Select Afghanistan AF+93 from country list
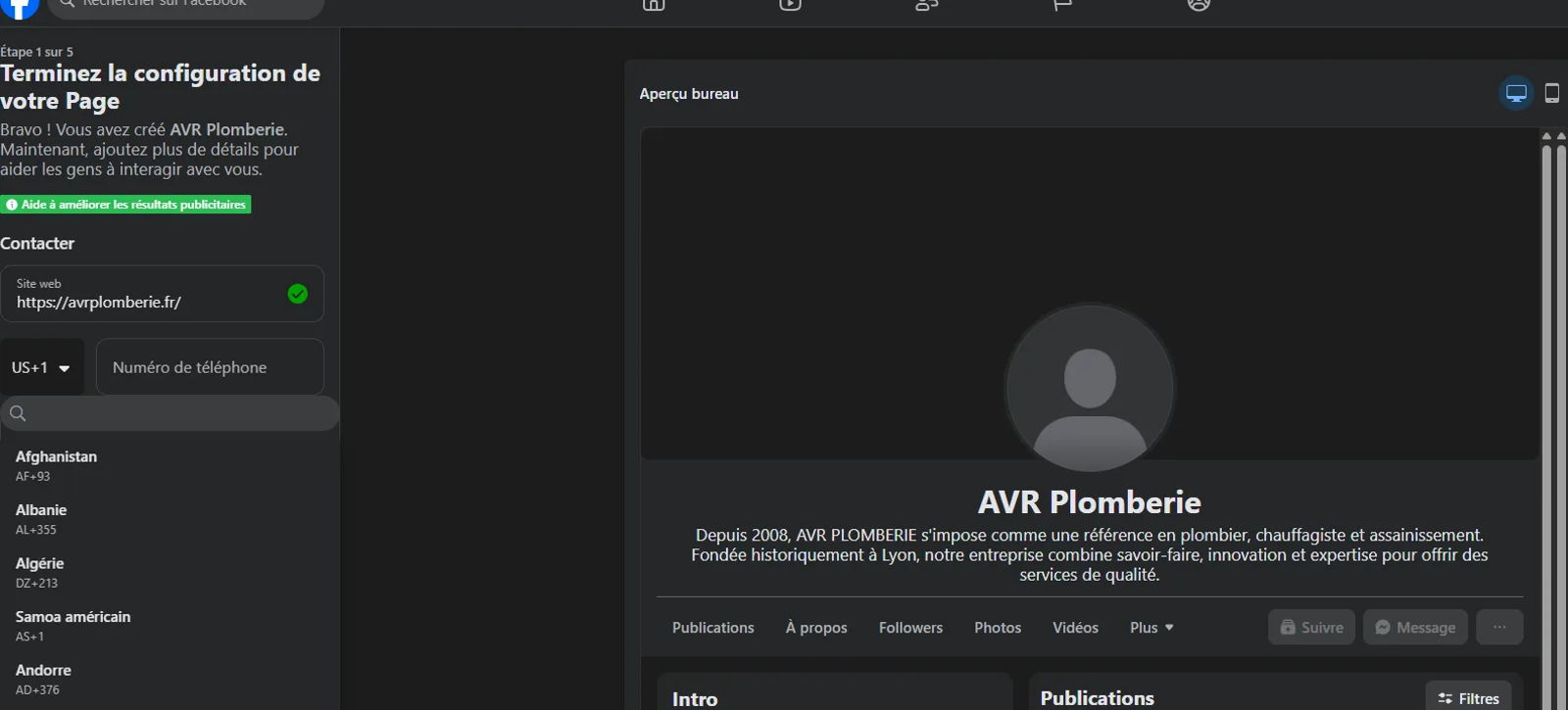1568x710 pixels. 170,465
